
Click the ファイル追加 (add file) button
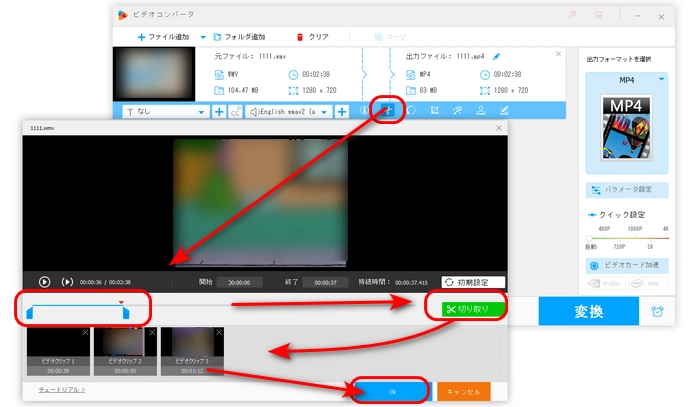tap(163, 37)
